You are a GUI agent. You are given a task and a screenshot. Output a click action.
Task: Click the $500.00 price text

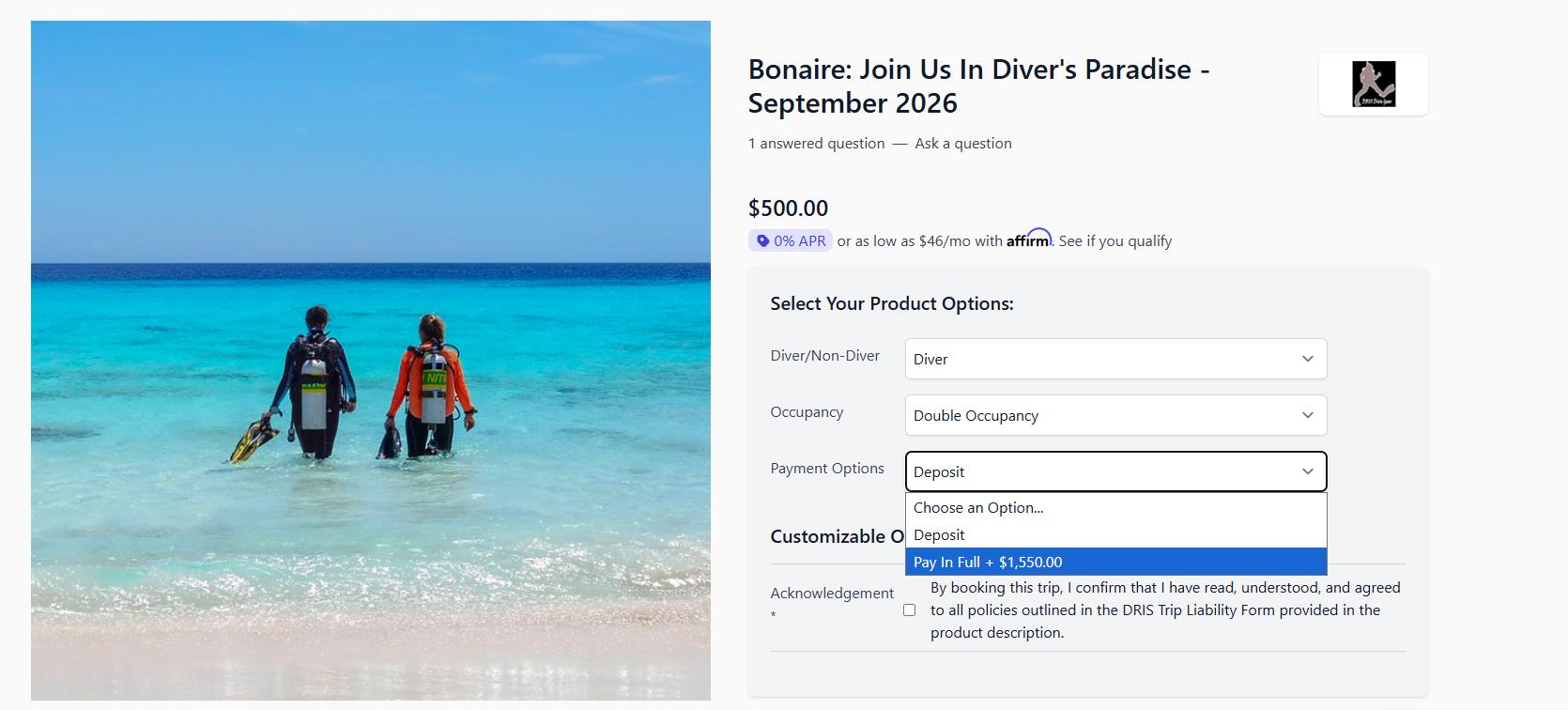tap(788, 208)
